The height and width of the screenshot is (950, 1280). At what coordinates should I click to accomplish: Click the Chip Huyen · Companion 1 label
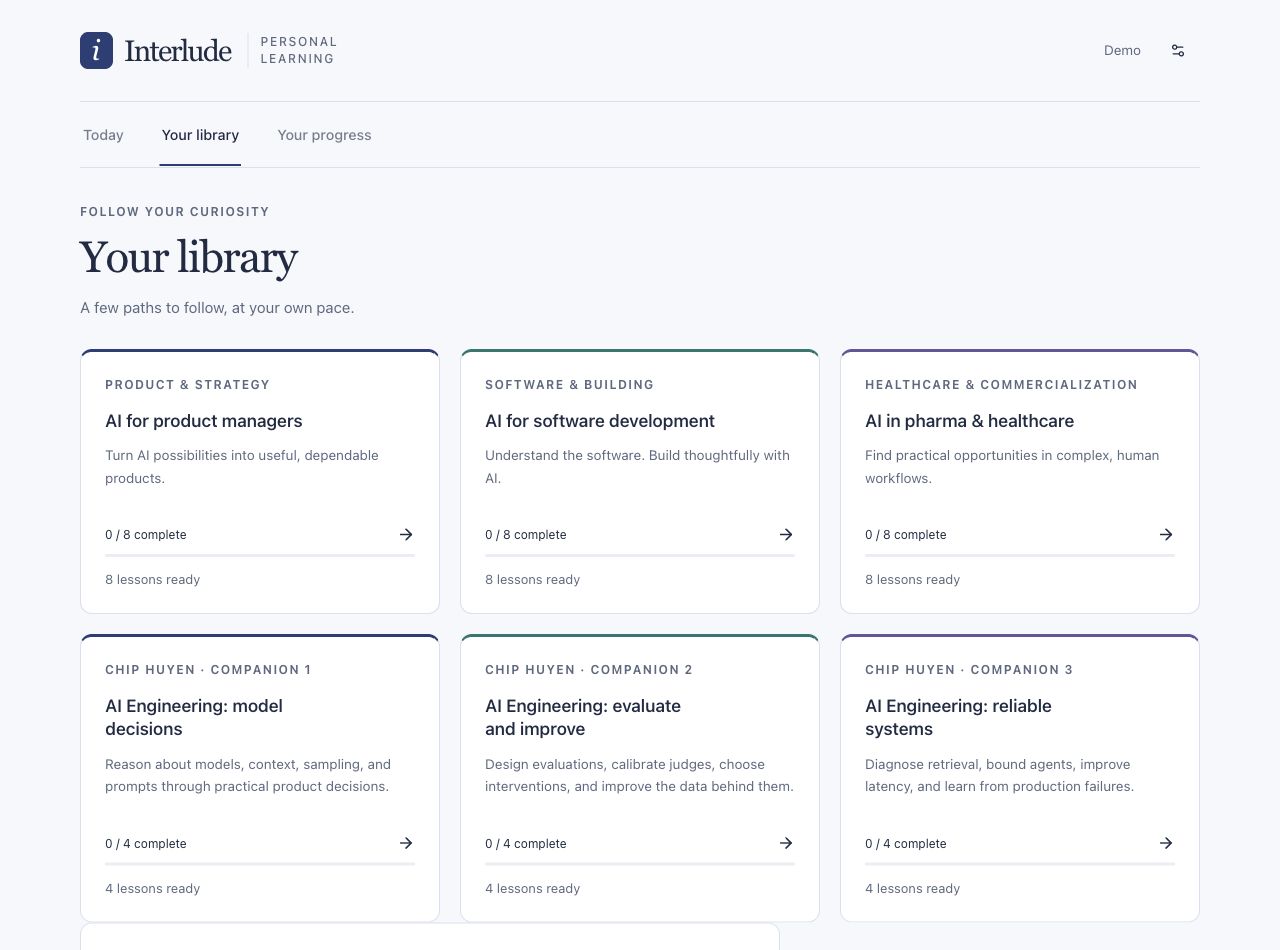tap(208, 670)
